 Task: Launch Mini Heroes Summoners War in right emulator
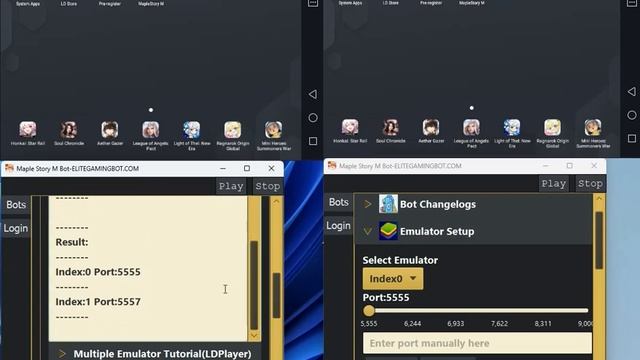pyautogui.click(x=593, y=127)
